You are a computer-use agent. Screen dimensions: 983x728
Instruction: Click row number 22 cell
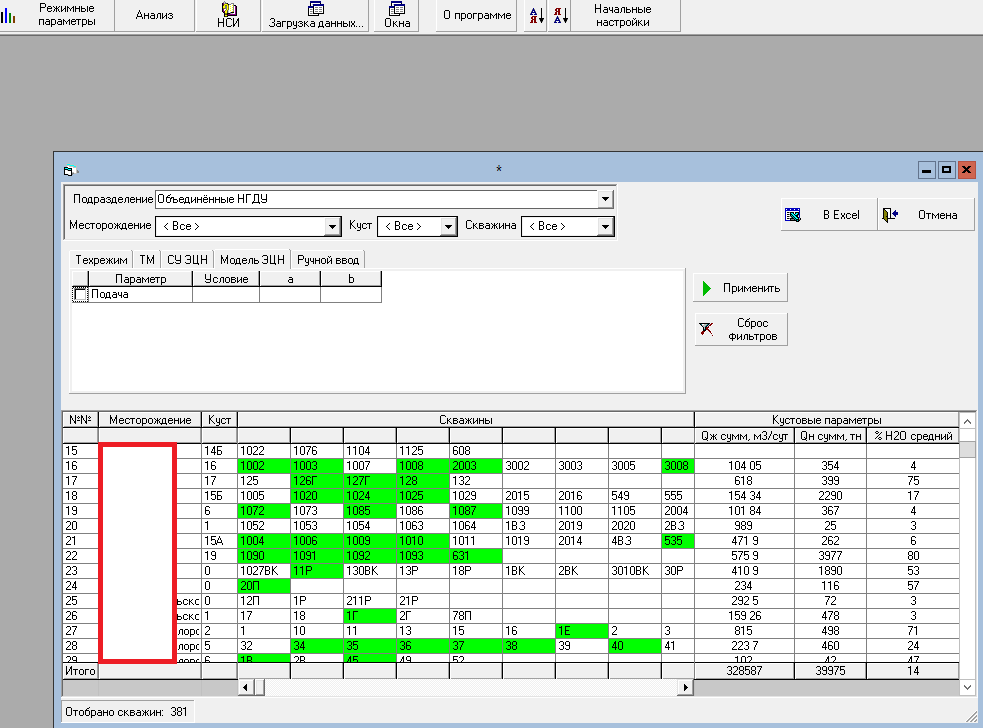pyautogui.click(x=80, y=556)
